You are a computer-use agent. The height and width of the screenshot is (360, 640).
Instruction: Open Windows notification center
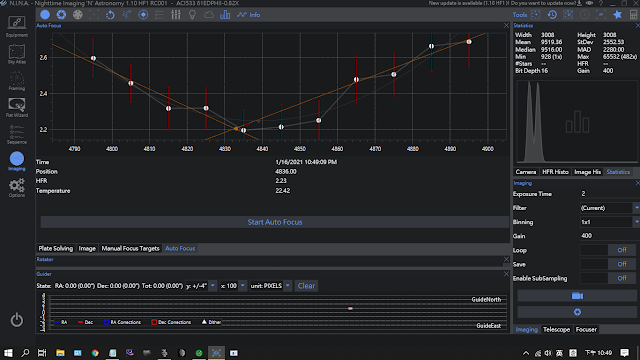click(x=624, y=353)
